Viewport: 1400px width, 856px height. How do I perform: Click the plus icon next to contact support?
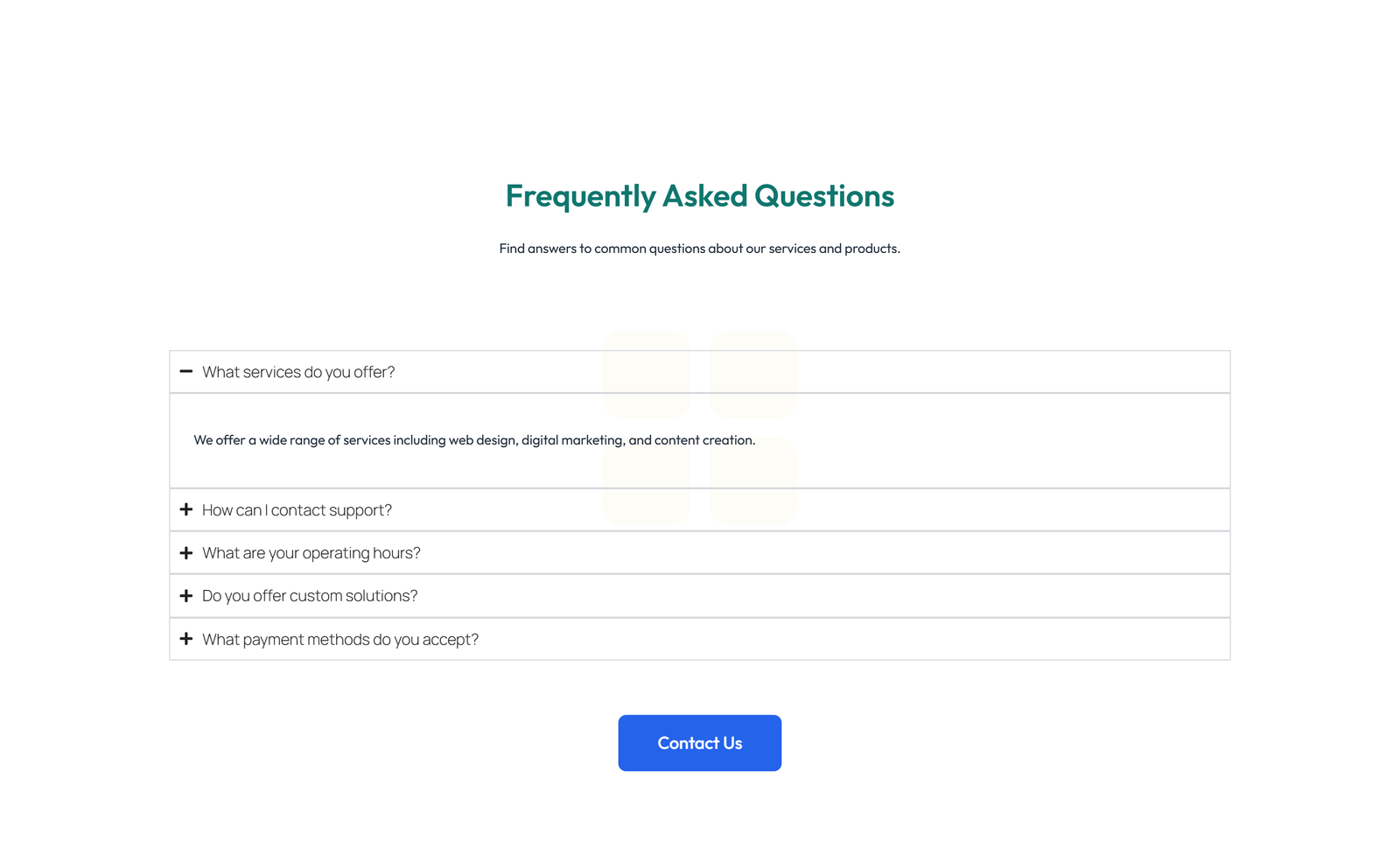coord(186,509)
